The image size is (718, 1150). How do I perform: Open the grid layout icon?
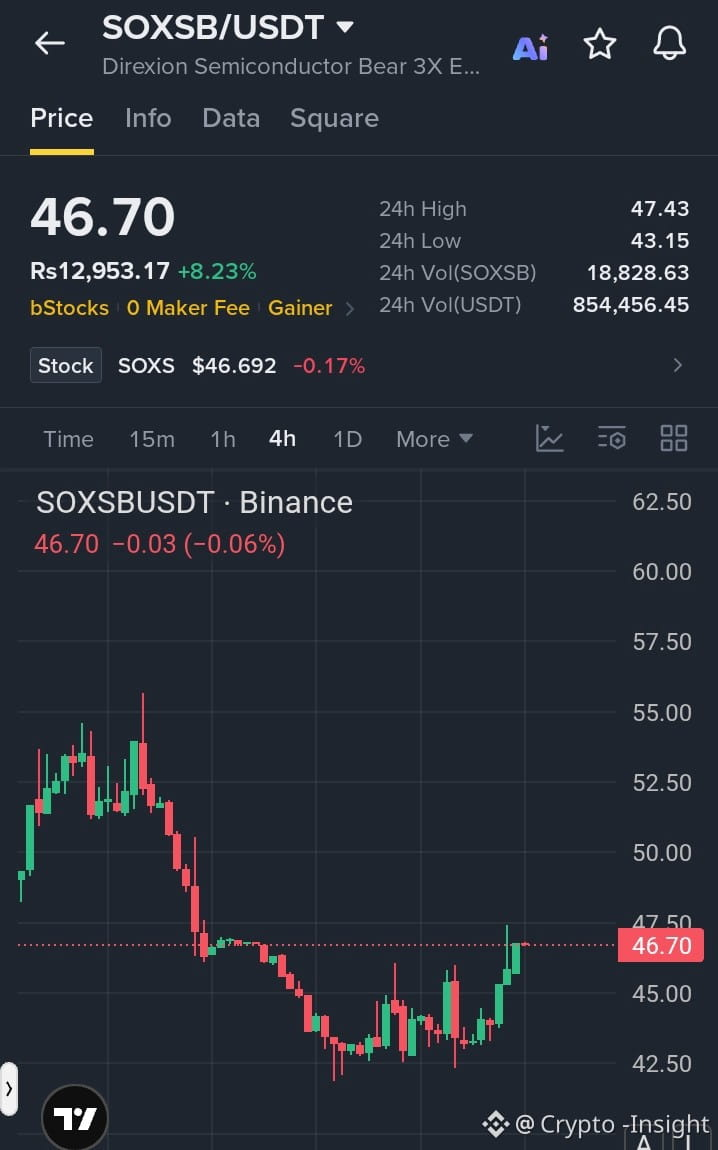pyautogui.click(x=673, y=439)
